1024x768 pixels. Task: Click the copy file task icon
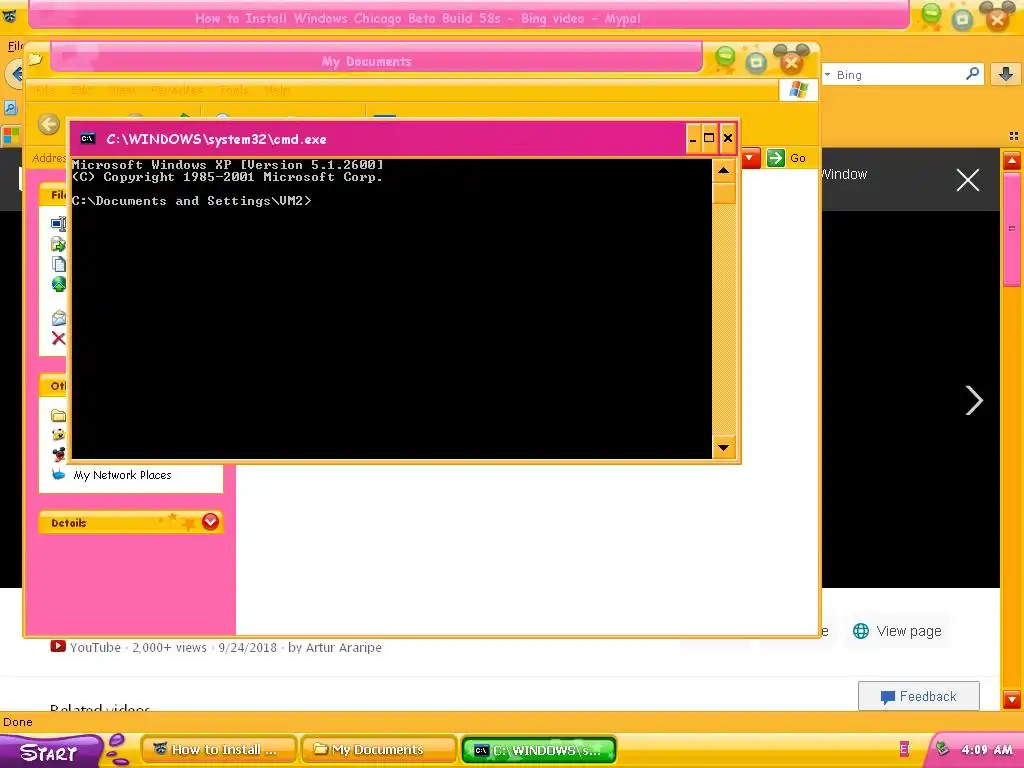pos(59,264)
